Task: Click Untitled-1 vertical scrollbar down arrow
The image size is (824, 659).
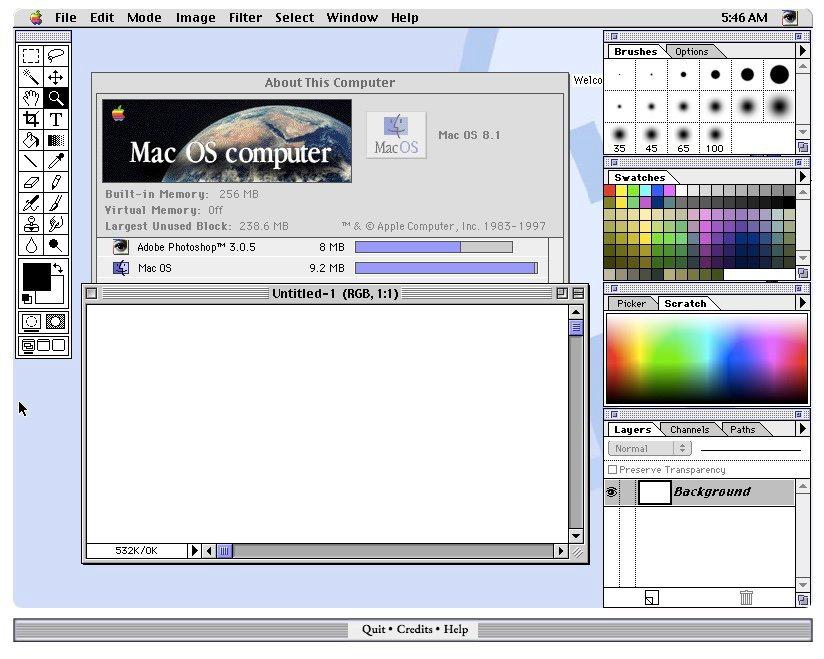Action: click(576, 536)
